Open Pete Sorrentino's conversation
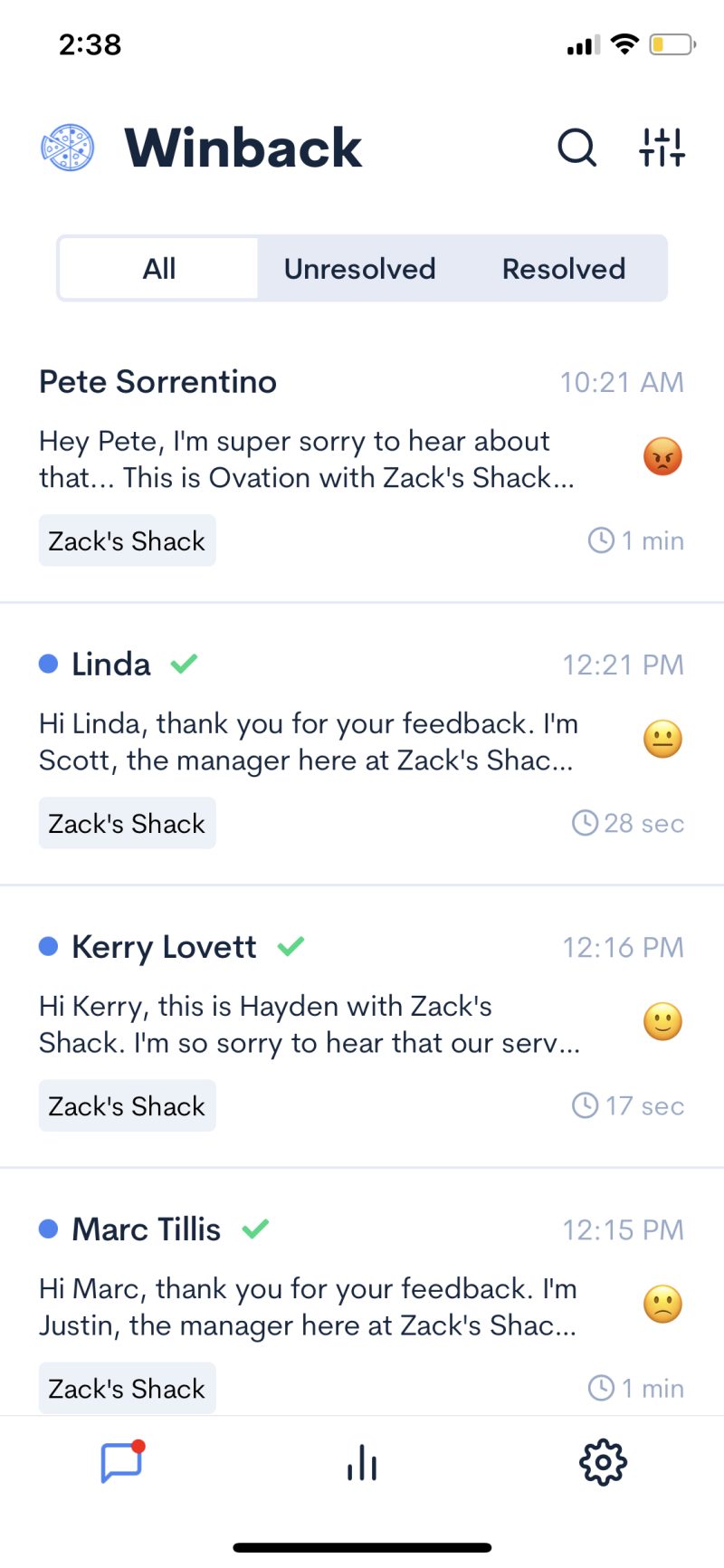Image resolution: width=724 pixels, height=1568 pixels. click(x=157, y=382)
